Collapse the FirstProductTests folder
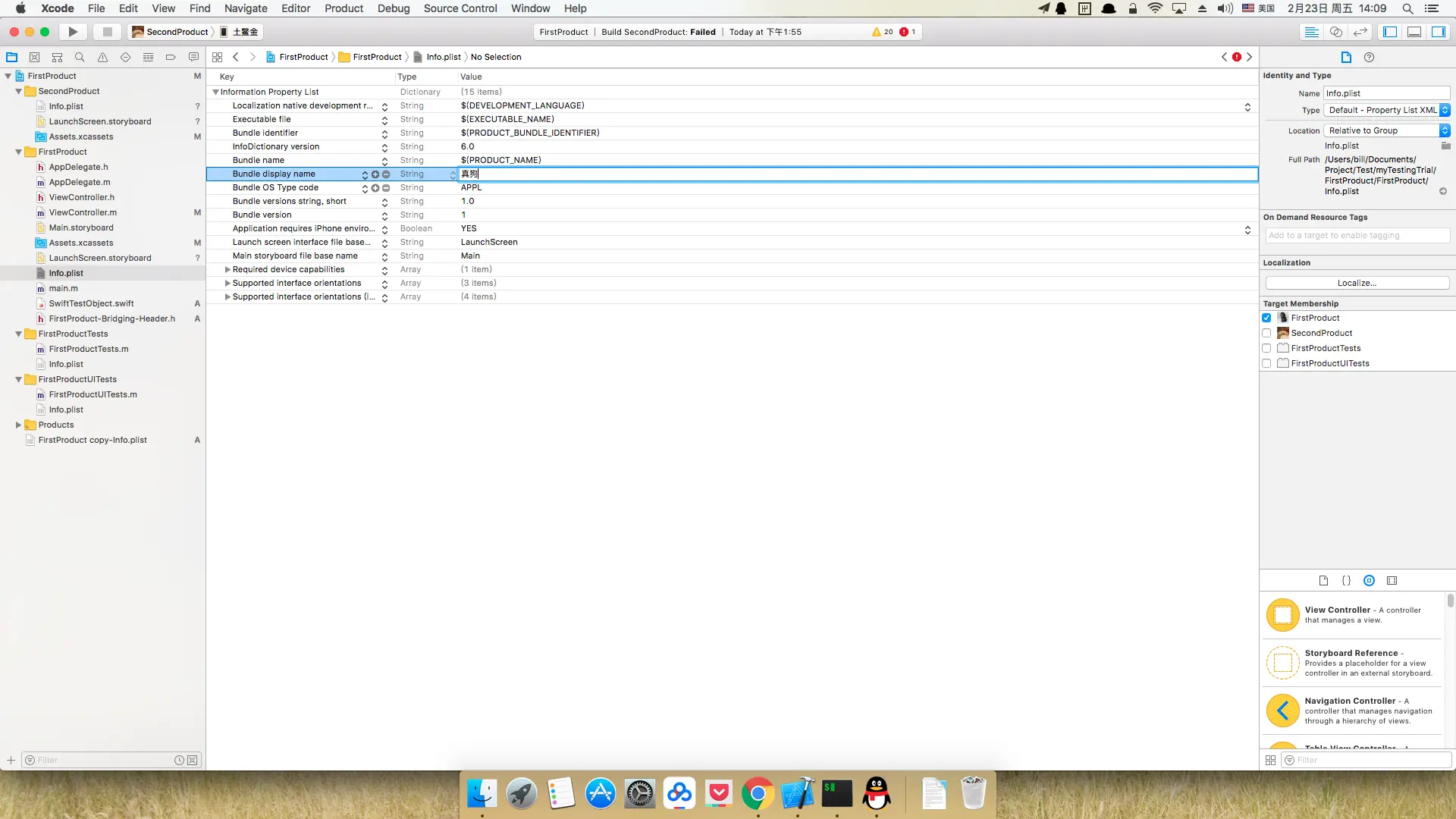 18,334
